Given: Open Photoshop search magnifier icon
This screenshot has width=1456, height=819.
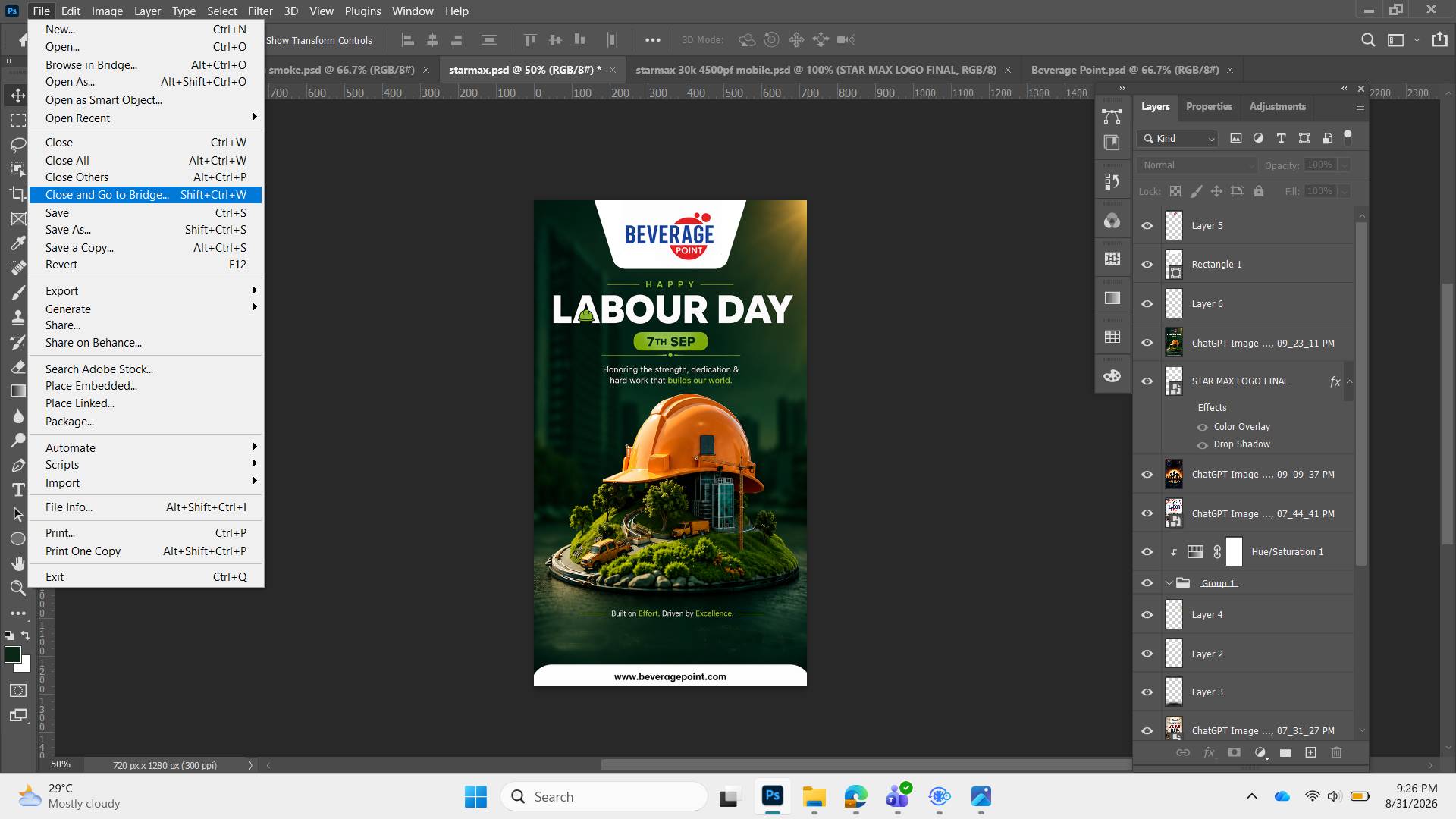Looking at the screenshot, I should tap(1368, 40).
